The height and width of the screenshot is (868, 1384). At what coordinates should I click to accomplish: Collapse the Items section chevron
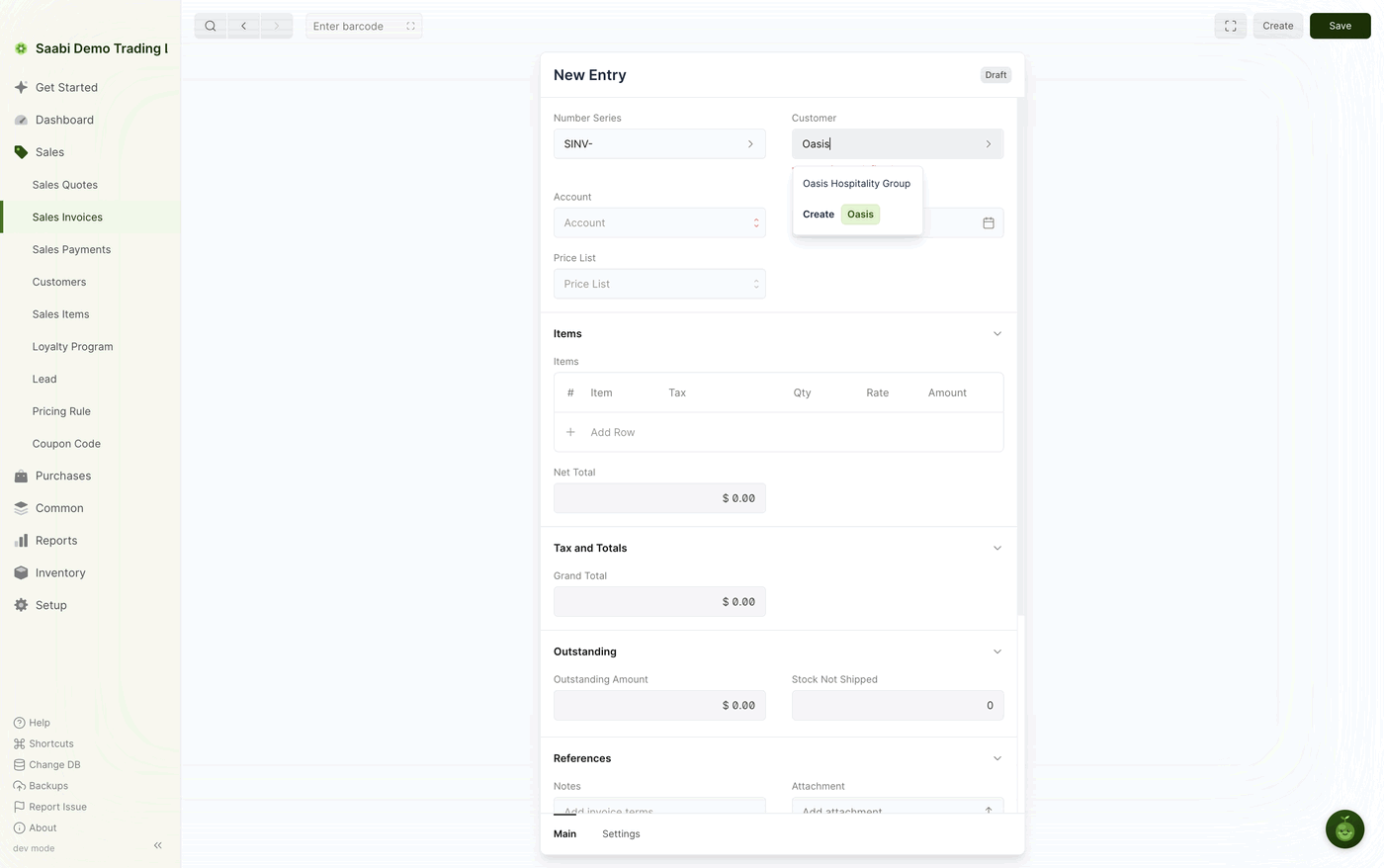996,334
